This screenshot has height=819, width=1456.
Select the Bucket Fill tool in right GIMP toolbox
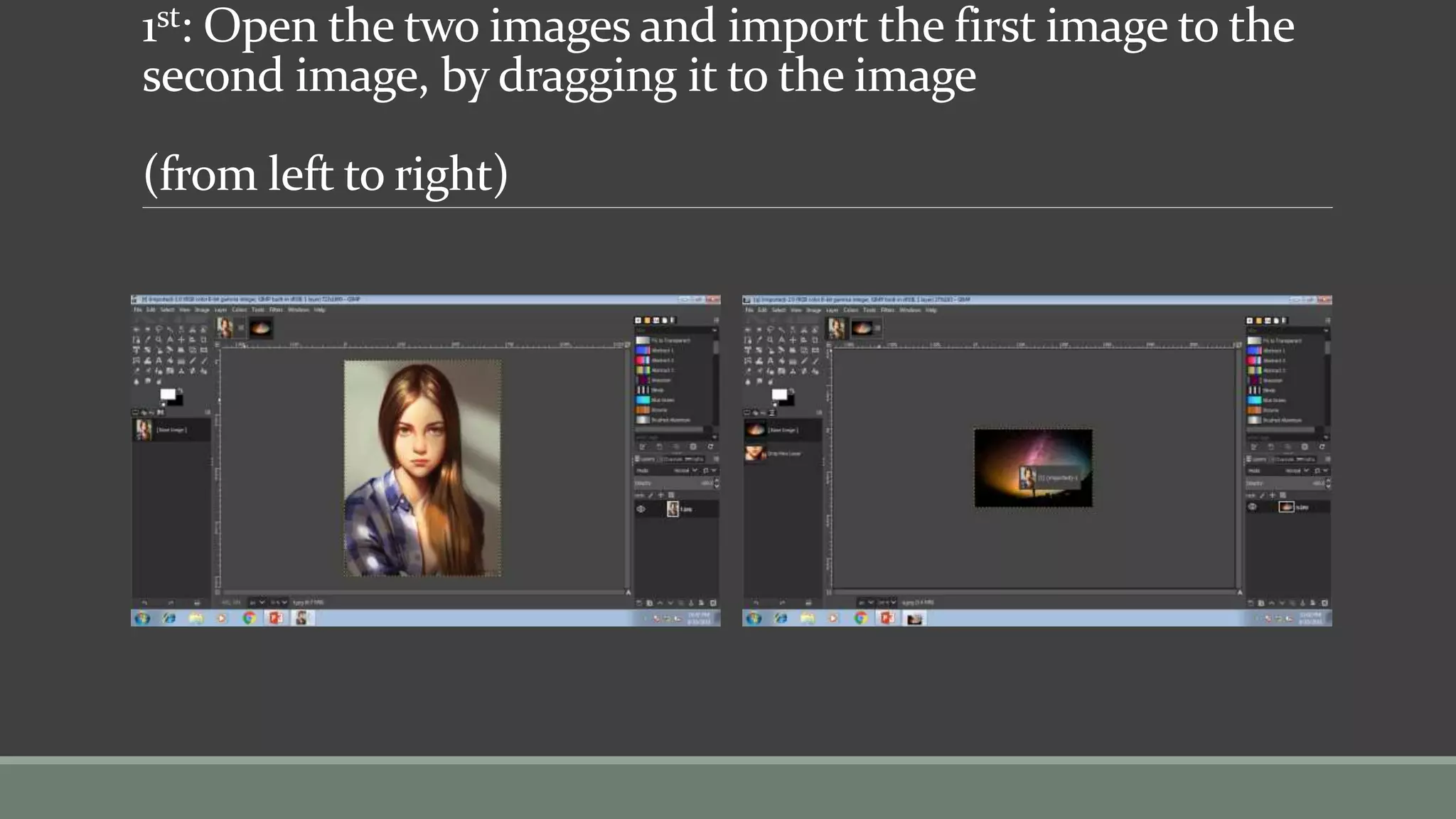pyautogui.click(x=782, y=361)
